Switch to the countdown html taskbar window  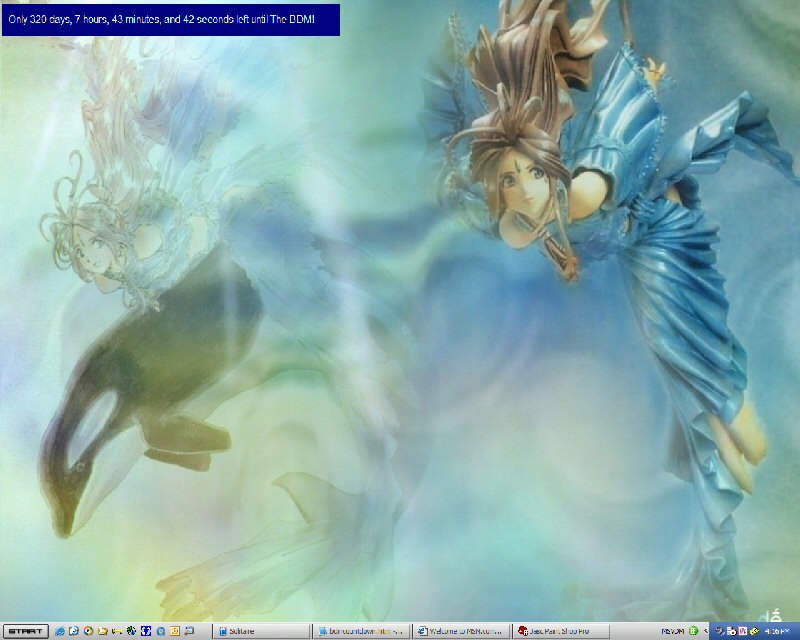click(x=361, y=631)
